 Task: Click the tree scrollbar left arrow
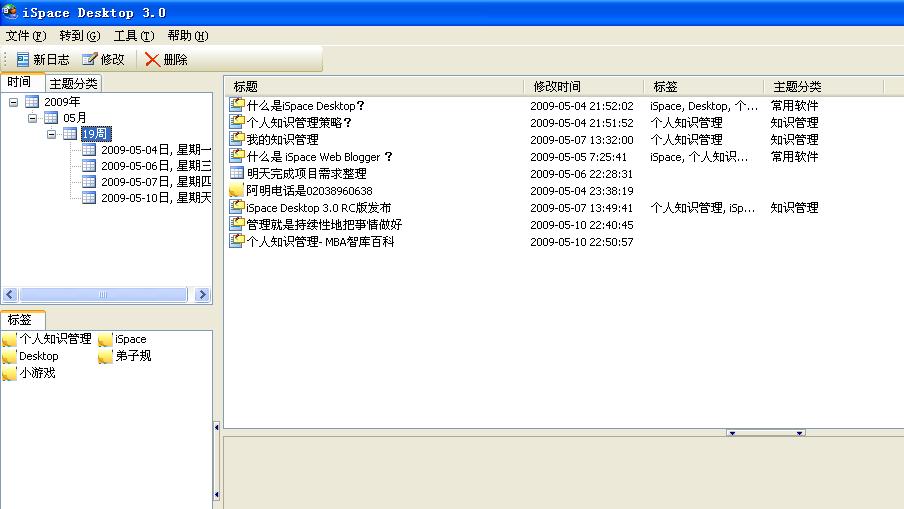[x=10, y=295]
